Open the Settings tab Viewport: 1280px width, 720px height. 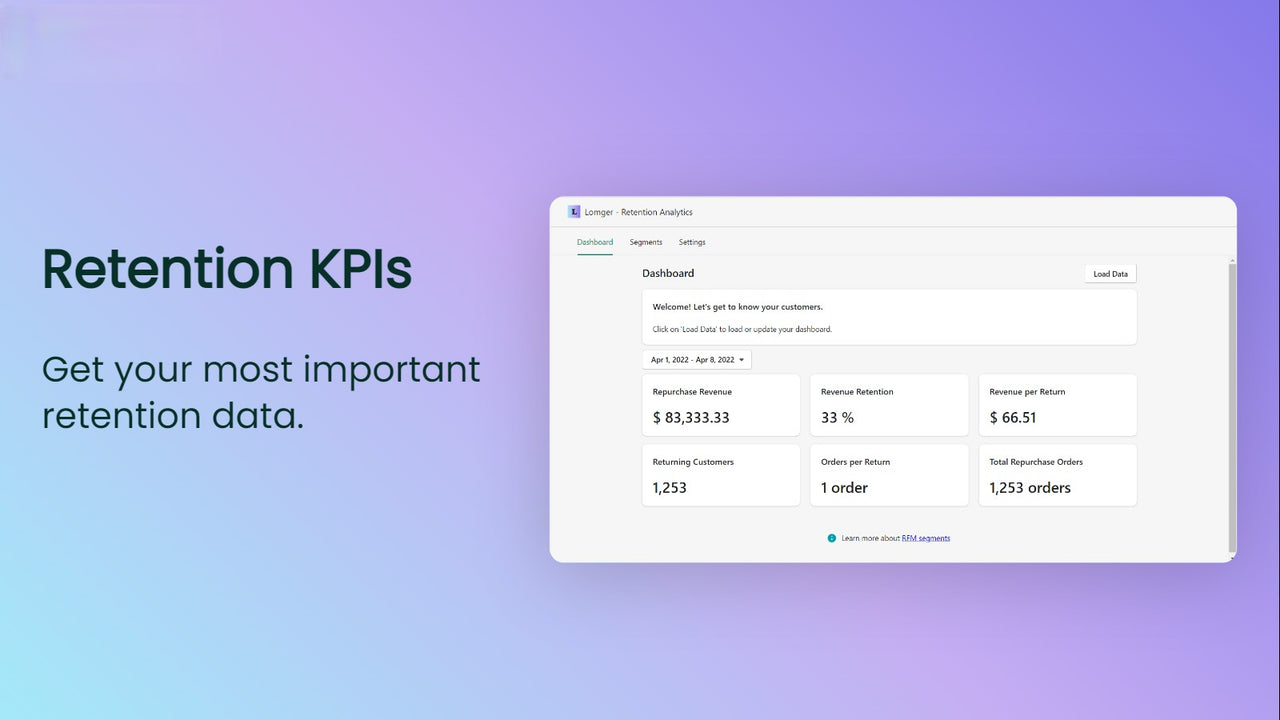pos(692,242)
